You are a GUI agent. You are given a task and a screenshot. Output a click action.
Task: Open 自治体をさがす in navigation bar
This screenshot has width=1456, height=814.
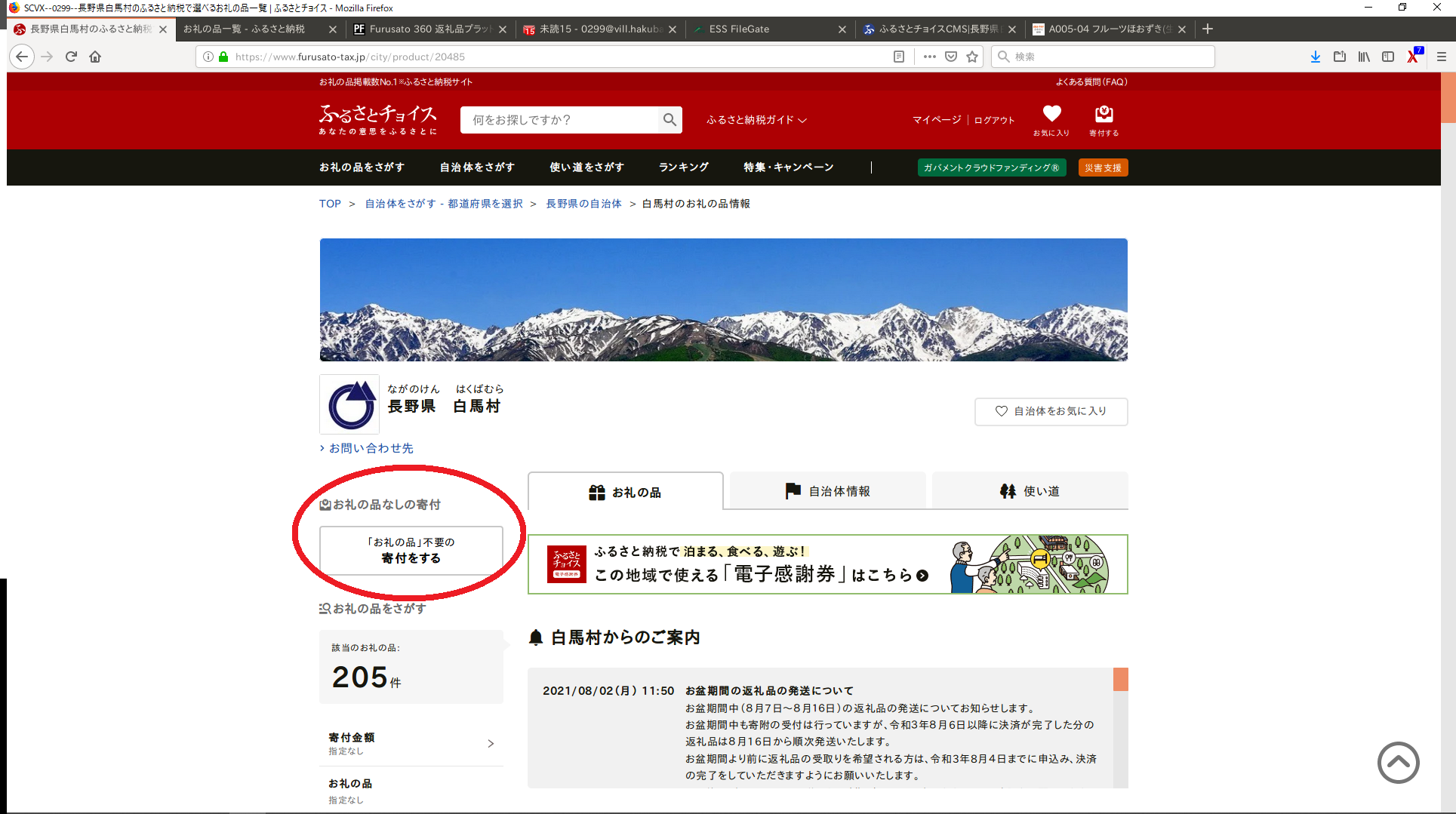pyautogui.click(x=477, y=167)
